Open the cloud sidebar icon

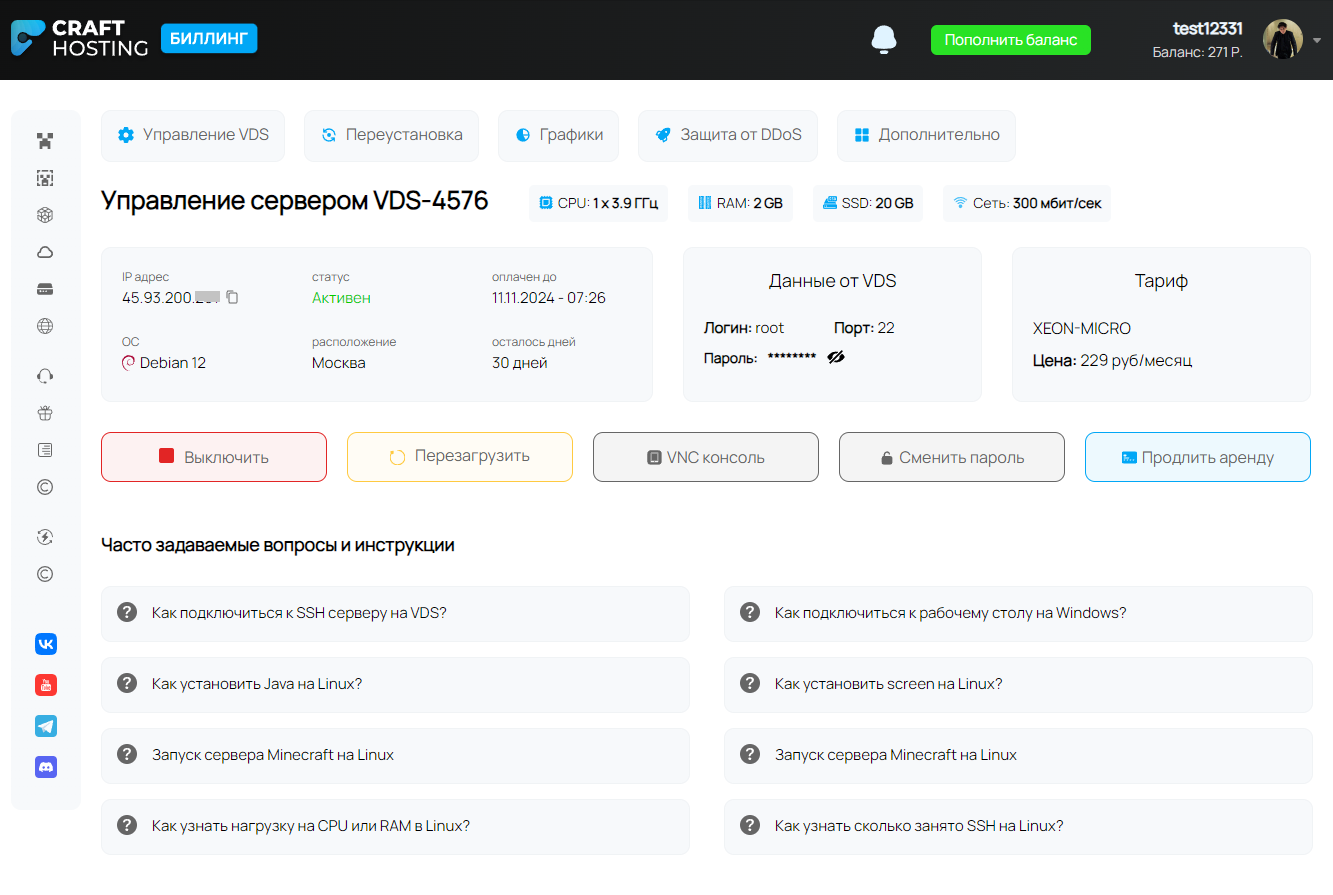(45, 252)
